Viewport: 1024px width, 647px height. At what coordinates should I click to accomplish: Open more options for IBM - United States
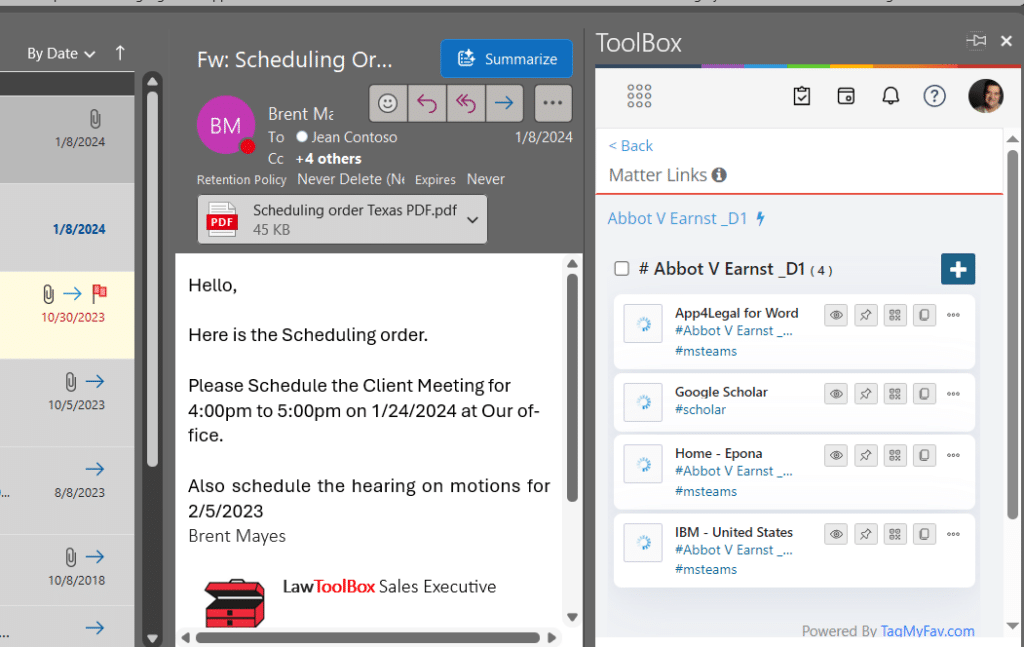(953, 535)
